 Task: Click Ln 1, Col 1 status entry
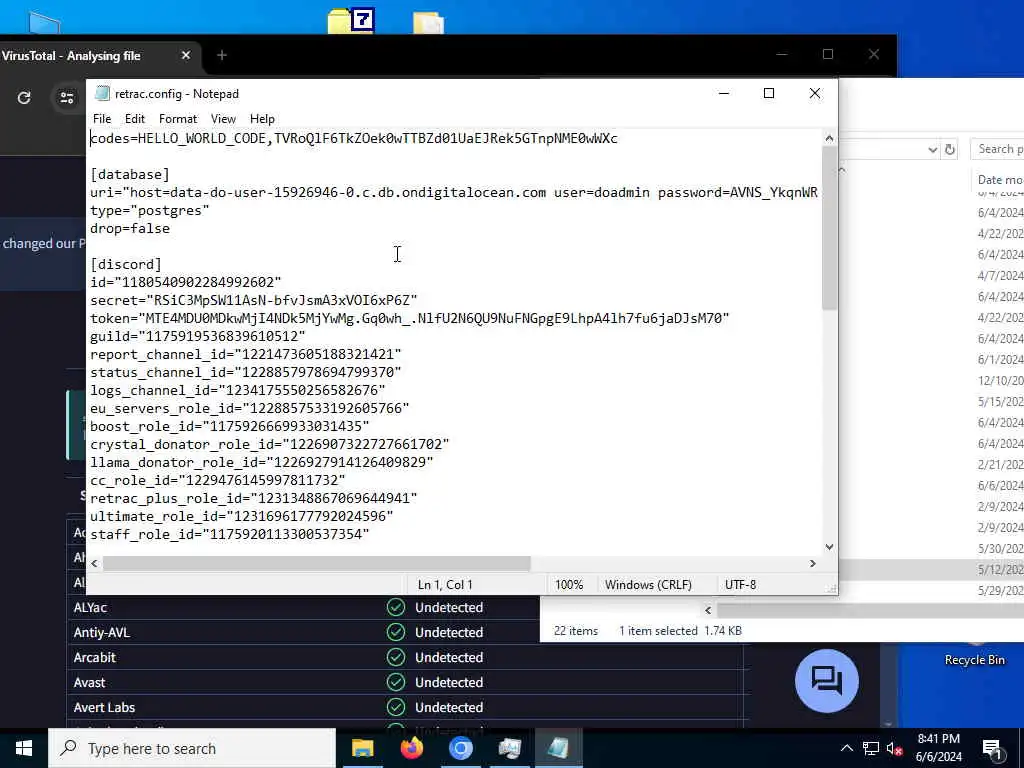click(x=445, y=584)
